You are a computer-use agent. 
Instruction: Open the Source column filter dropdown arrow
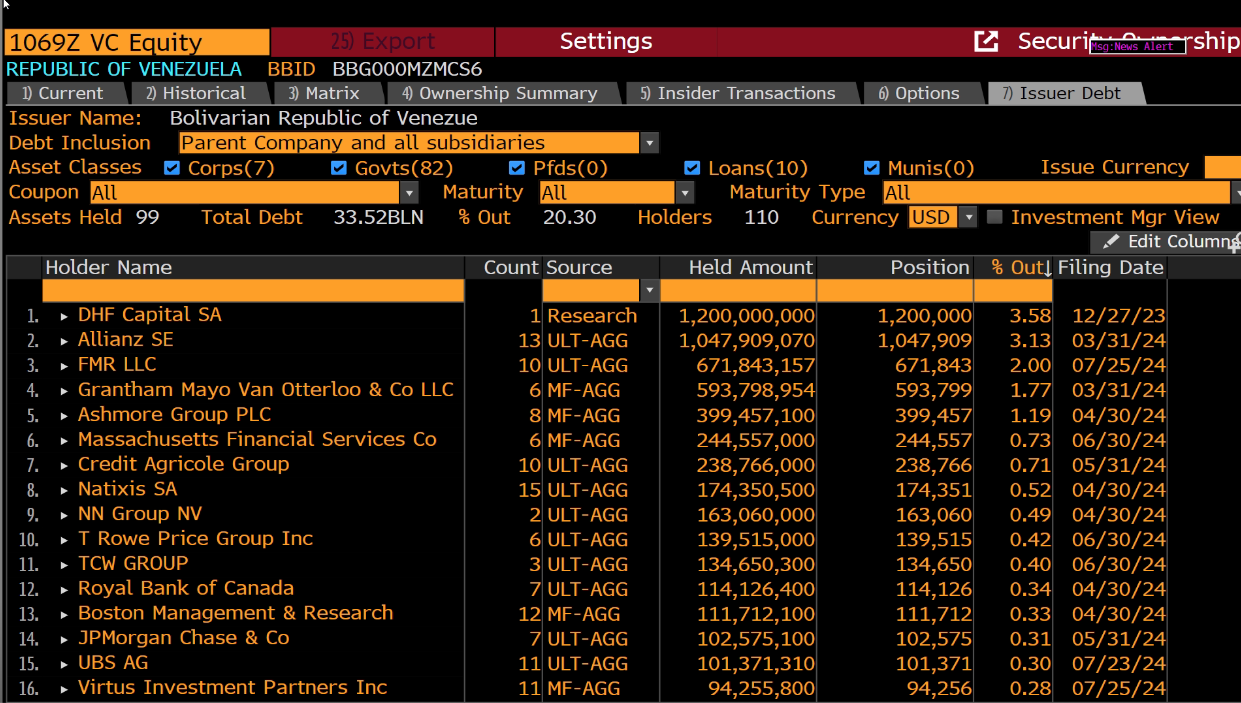[x=650, y=291]
